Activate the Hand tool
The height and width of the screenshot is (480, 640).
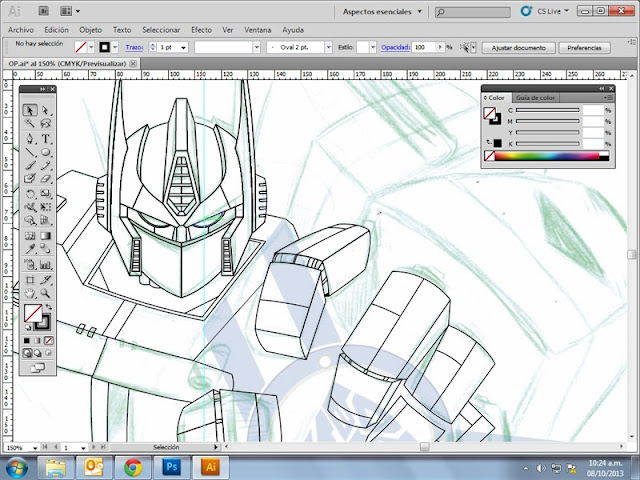30,292
